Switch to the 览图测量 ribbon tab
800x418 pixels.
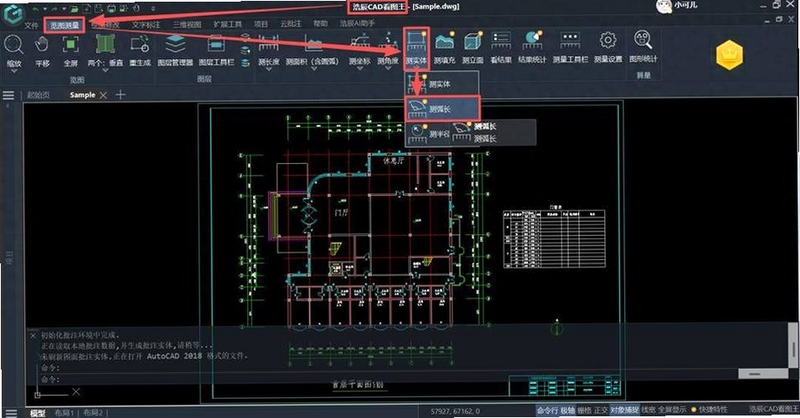64,24
